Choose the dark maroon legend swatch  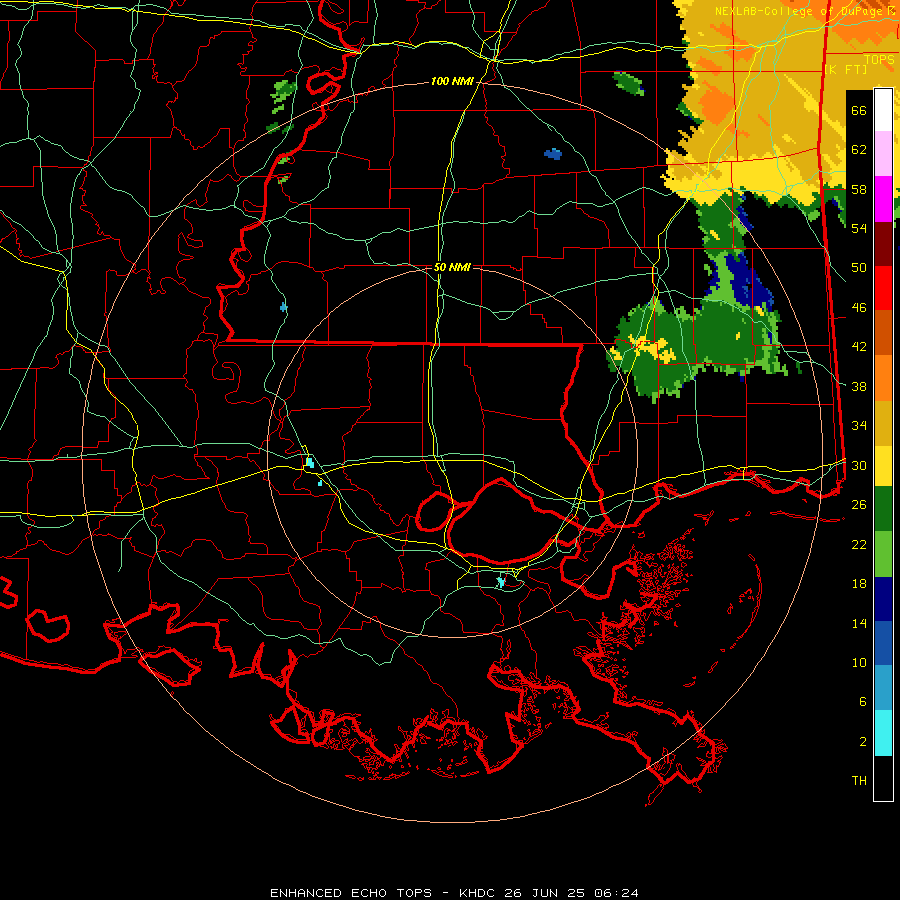pos(883,243)
